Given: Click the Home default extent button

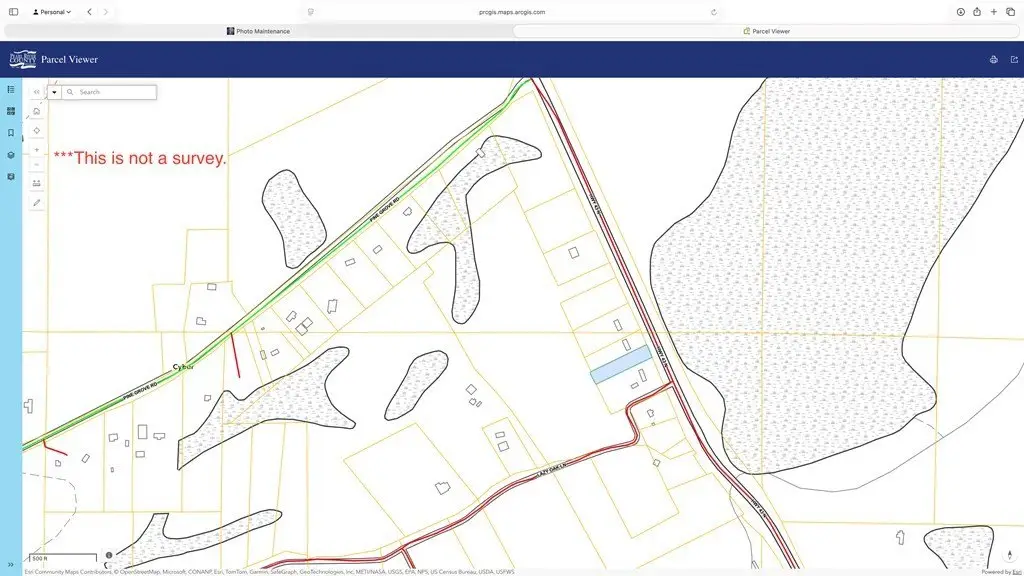Looking at the screenshot, I should click(37, 111).
